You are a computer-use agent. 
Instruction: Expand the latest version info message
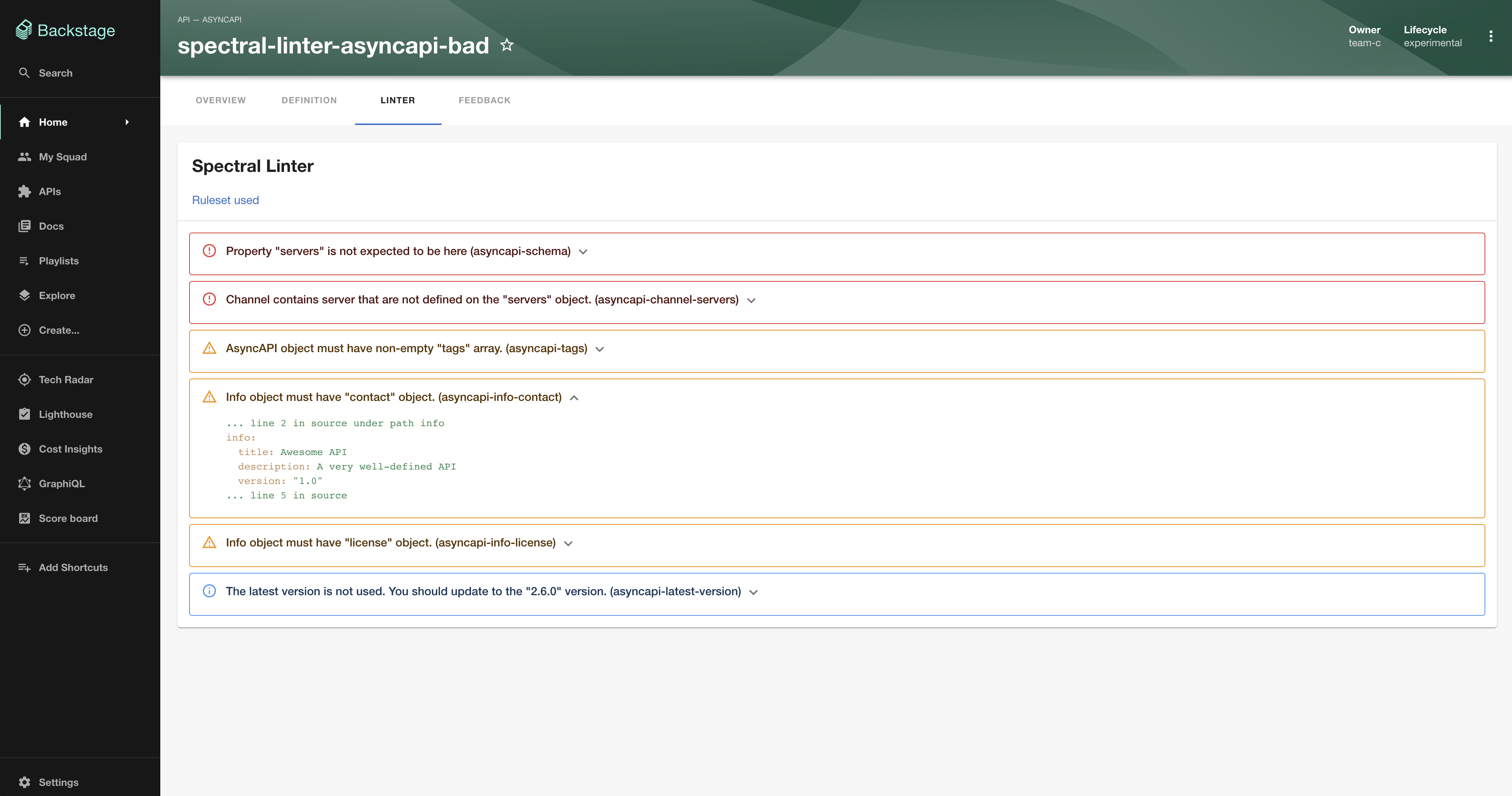click(753, 592)
